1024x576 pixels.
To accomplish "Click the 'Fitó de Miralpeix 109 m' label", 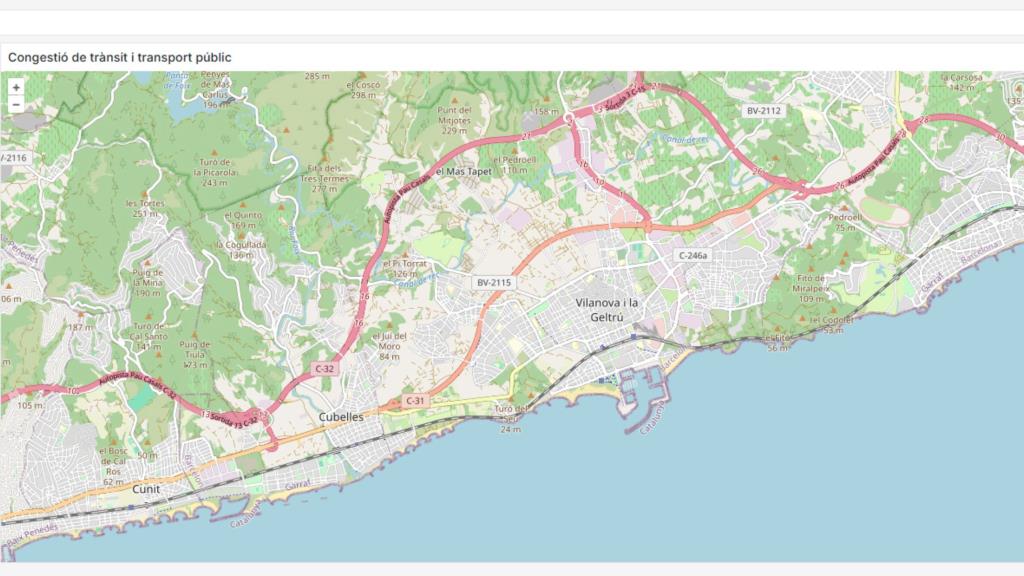I will pyautogui.click(x=810, y=288).
